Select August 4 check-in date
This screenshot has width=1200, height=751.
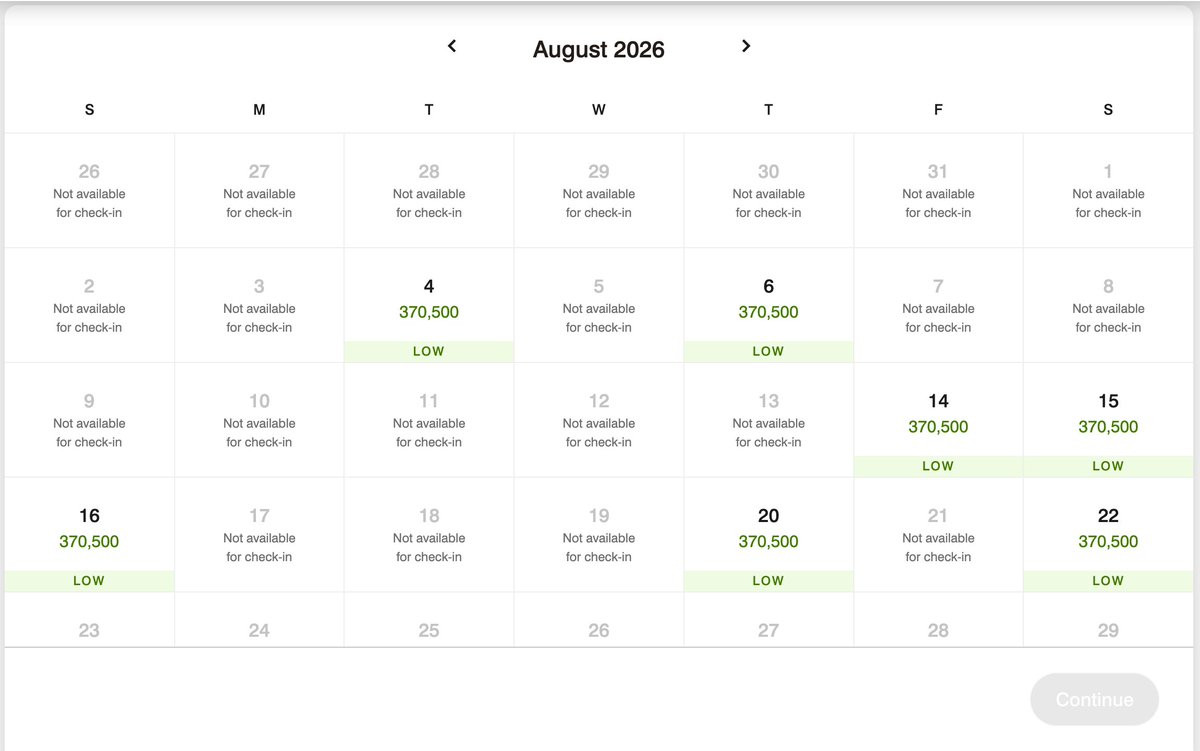coord(429,305)
